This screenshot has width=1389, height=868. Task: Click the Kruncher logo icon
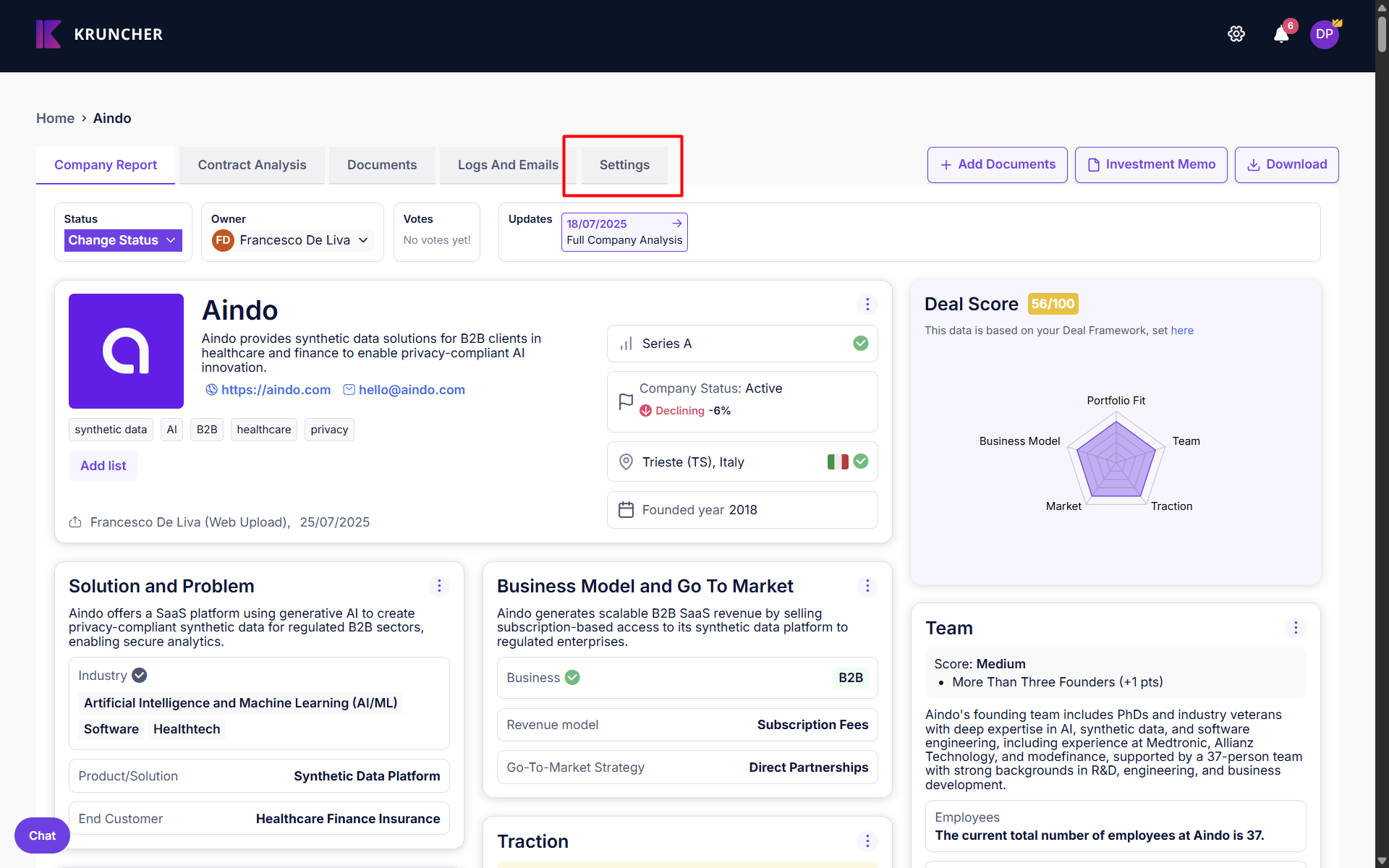48,34
